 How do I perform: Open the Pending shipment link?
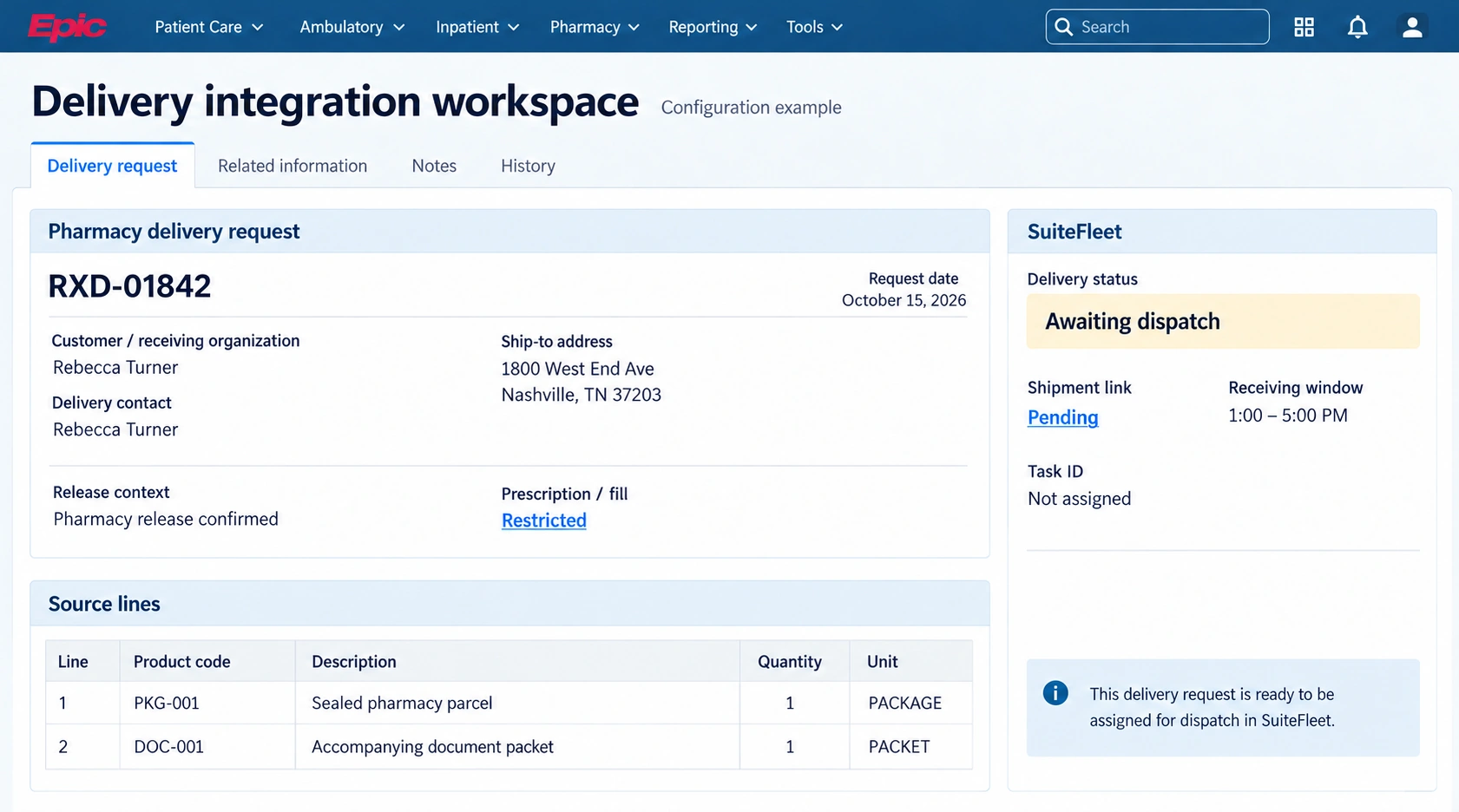1062,417
